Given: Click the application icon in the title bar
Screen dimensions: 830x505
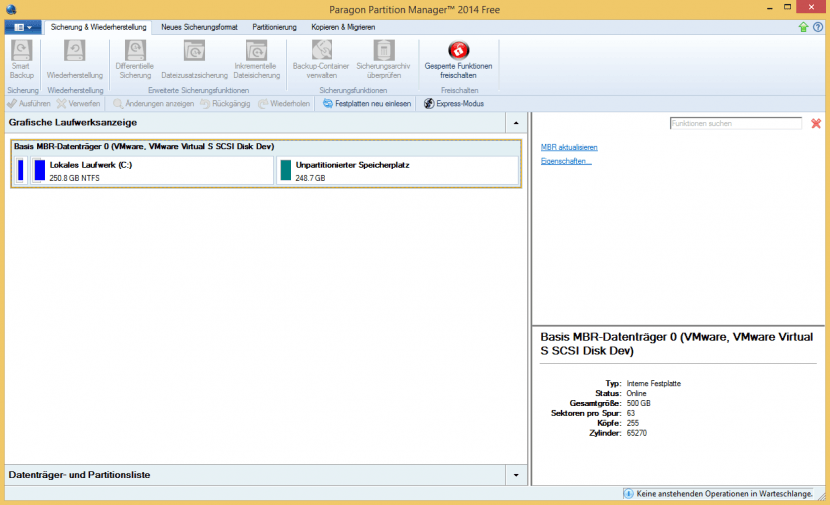Looking at the screenshot, I should point(11,9).
